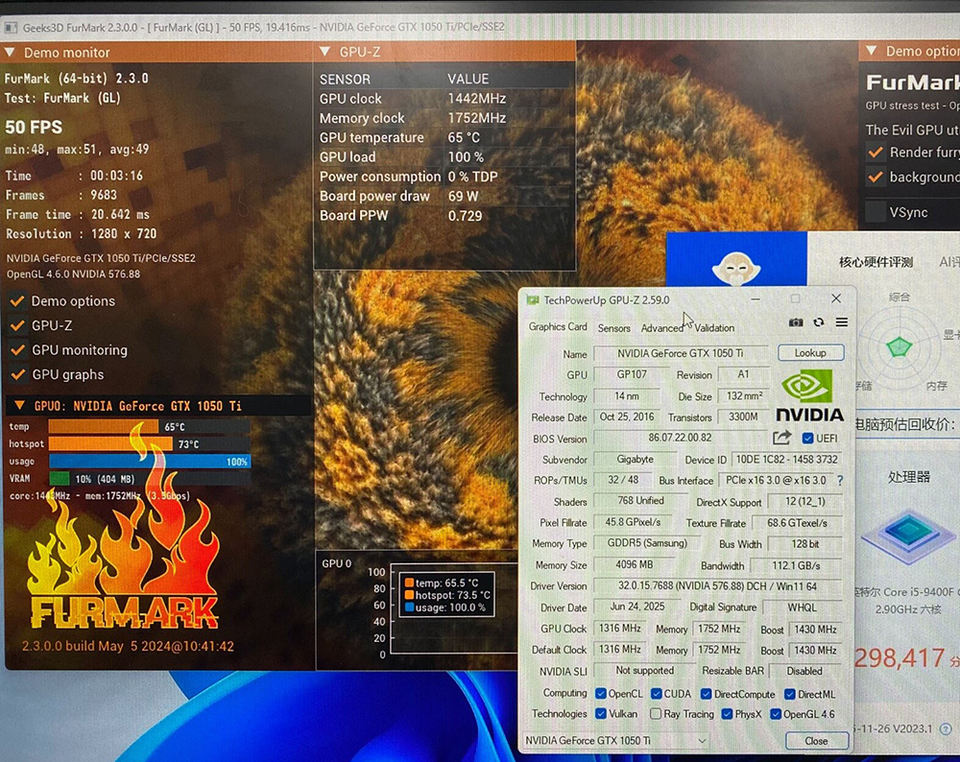Toggle the OpenGL 4.6 checkbox

click(775, 714)
